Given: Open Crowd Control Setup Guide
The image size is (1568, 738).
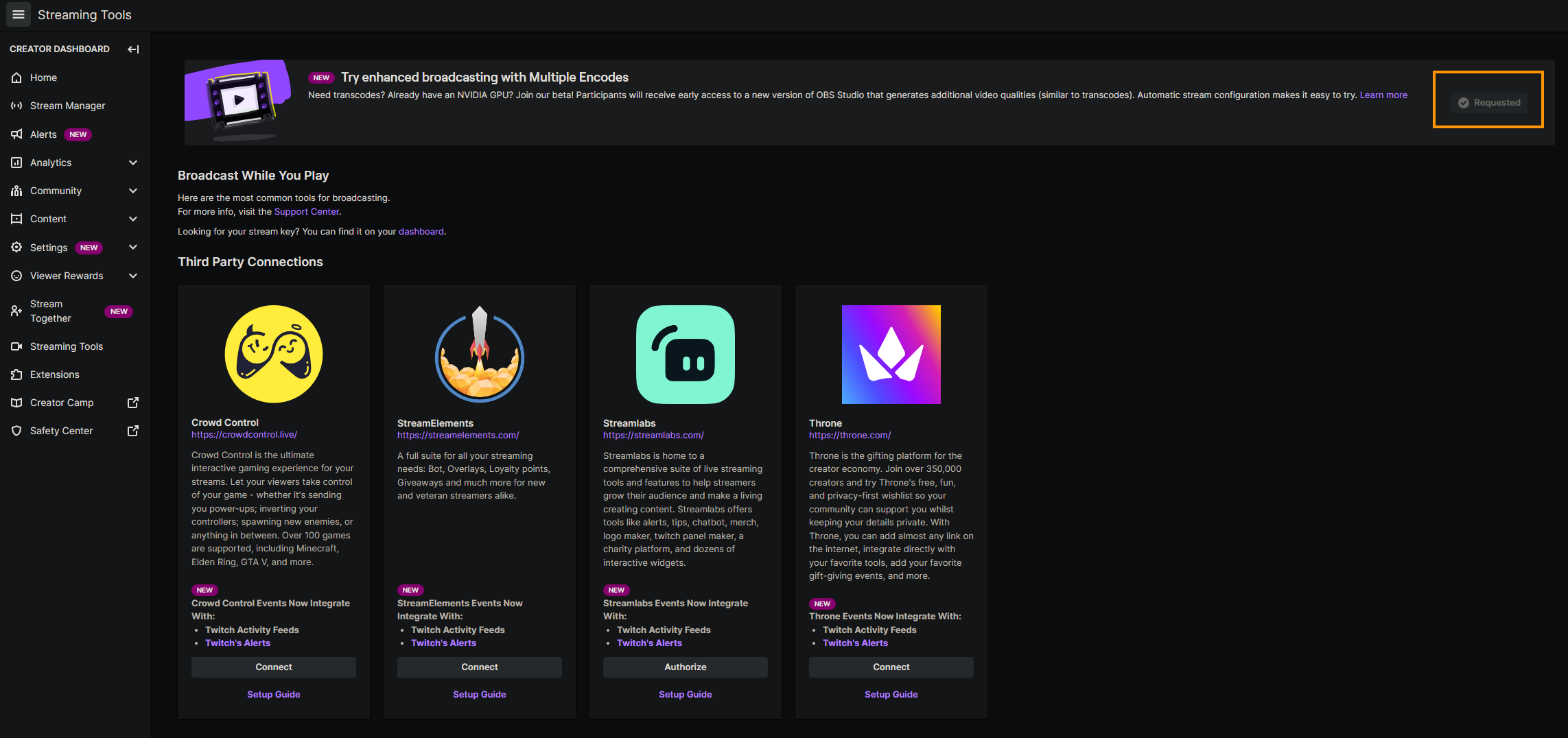Looking at the screenshot, I should click(274, 694).
